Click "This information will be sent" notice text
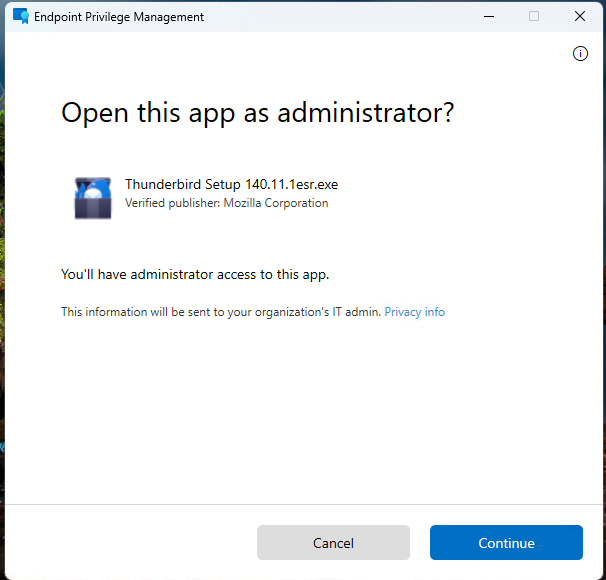The height and width of the screenshot is (580, 606). 221,312
